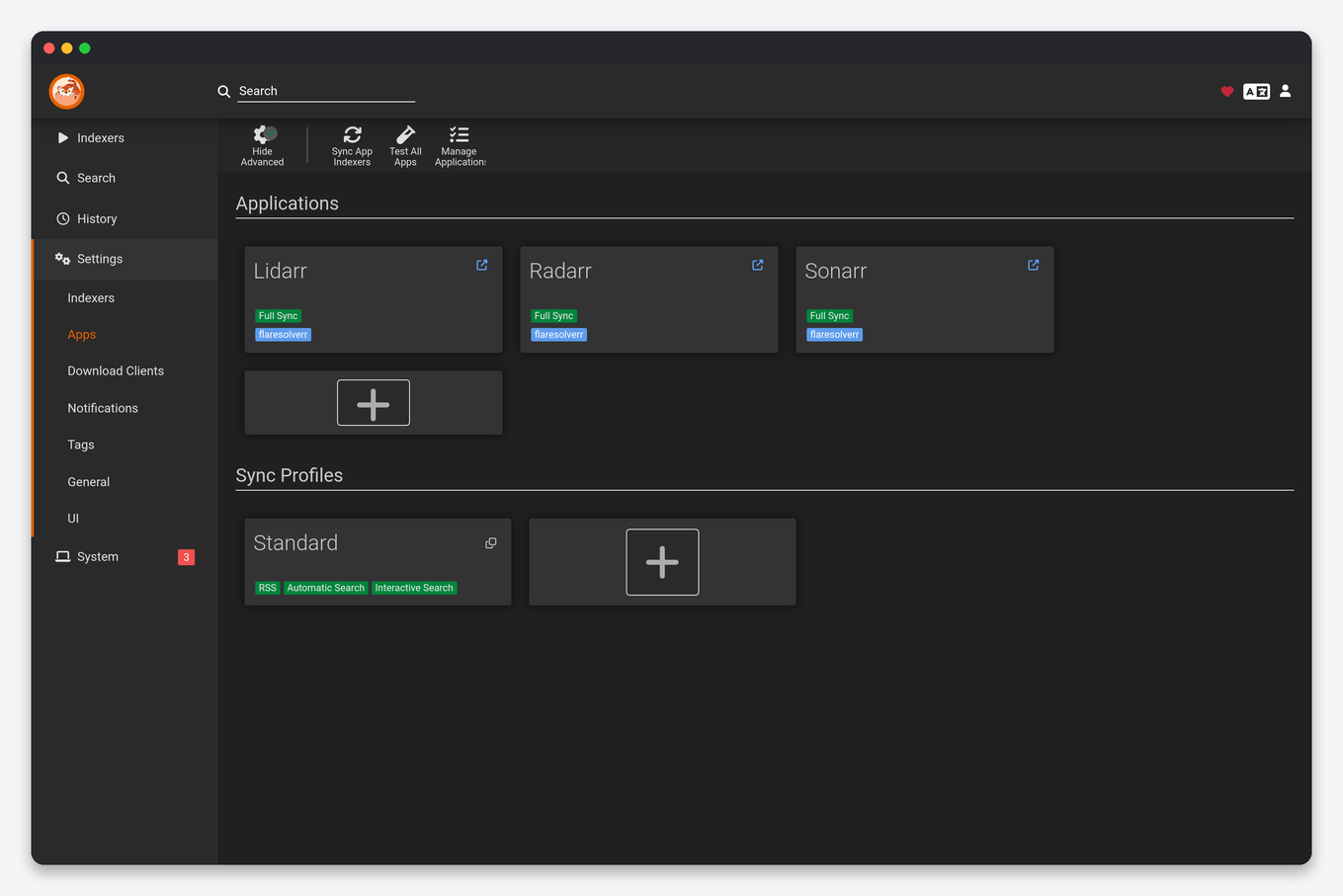Click System red badge showing 3
Screen dimensions: 1343x896
pos(186,557)
